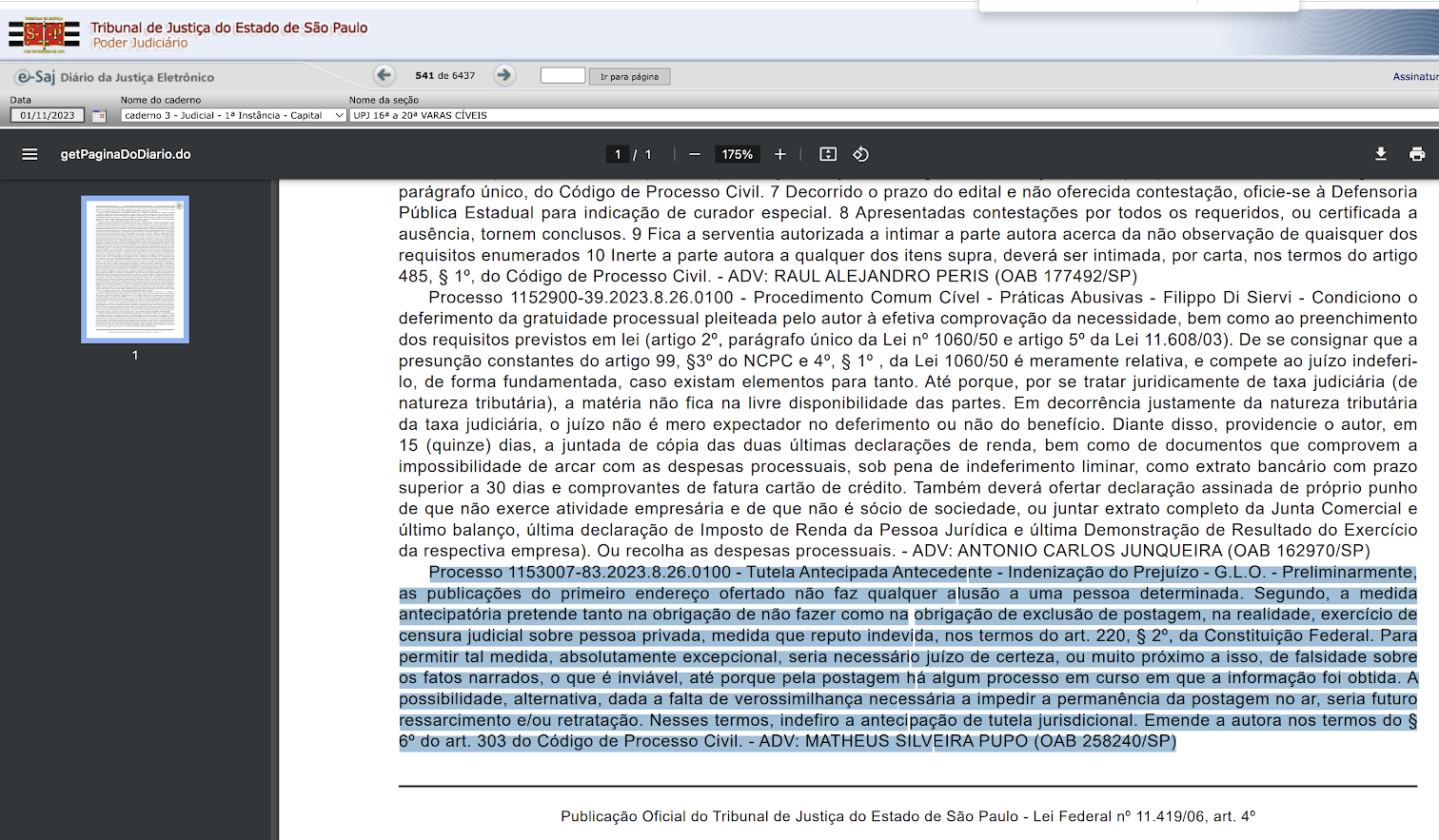Image resolution: width=1439 pixels, height=840 pixels.
Task: Open the calendar date picker icon
Action: tap(99, 115)
